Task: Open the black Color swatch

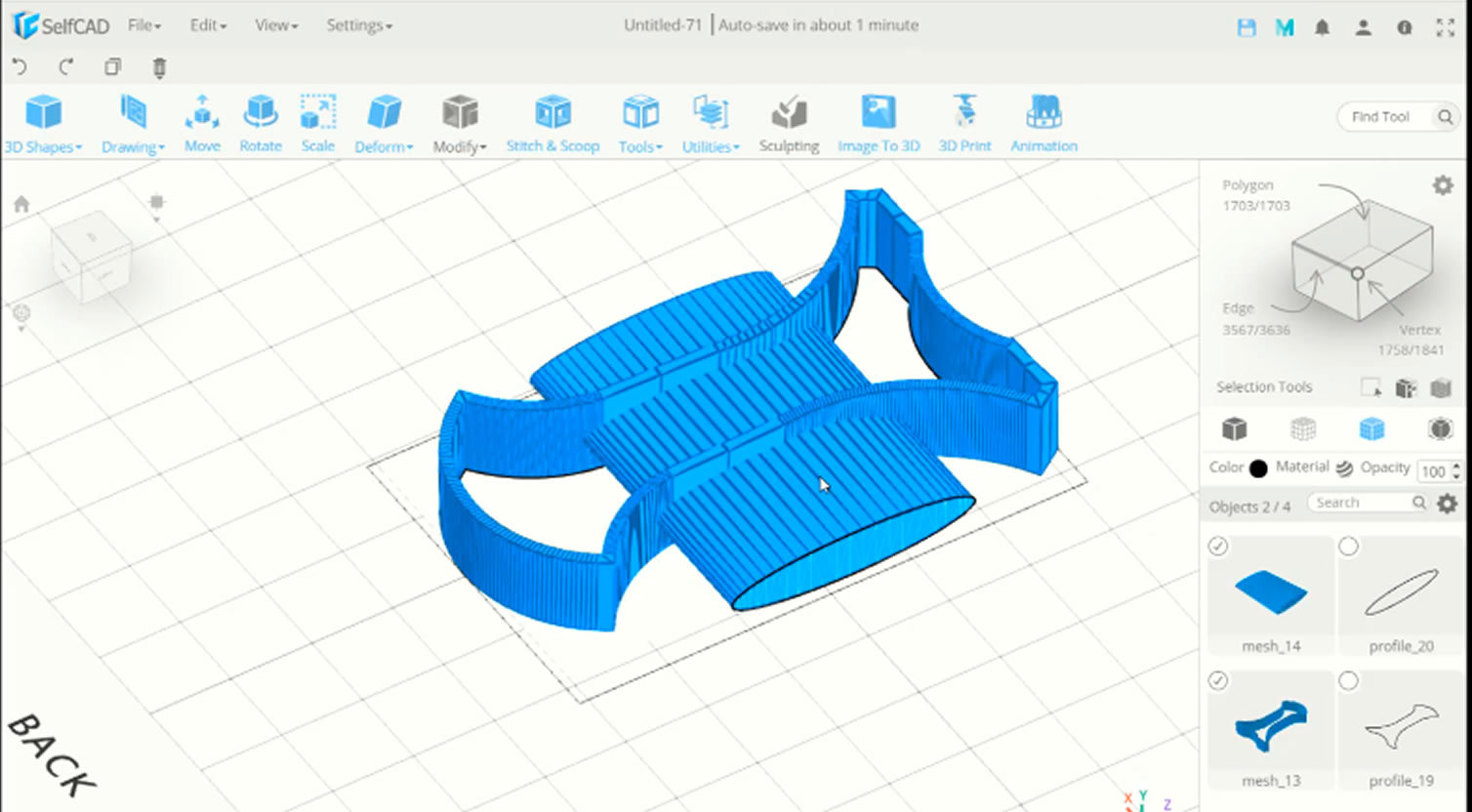Action: click(1258, 468)
